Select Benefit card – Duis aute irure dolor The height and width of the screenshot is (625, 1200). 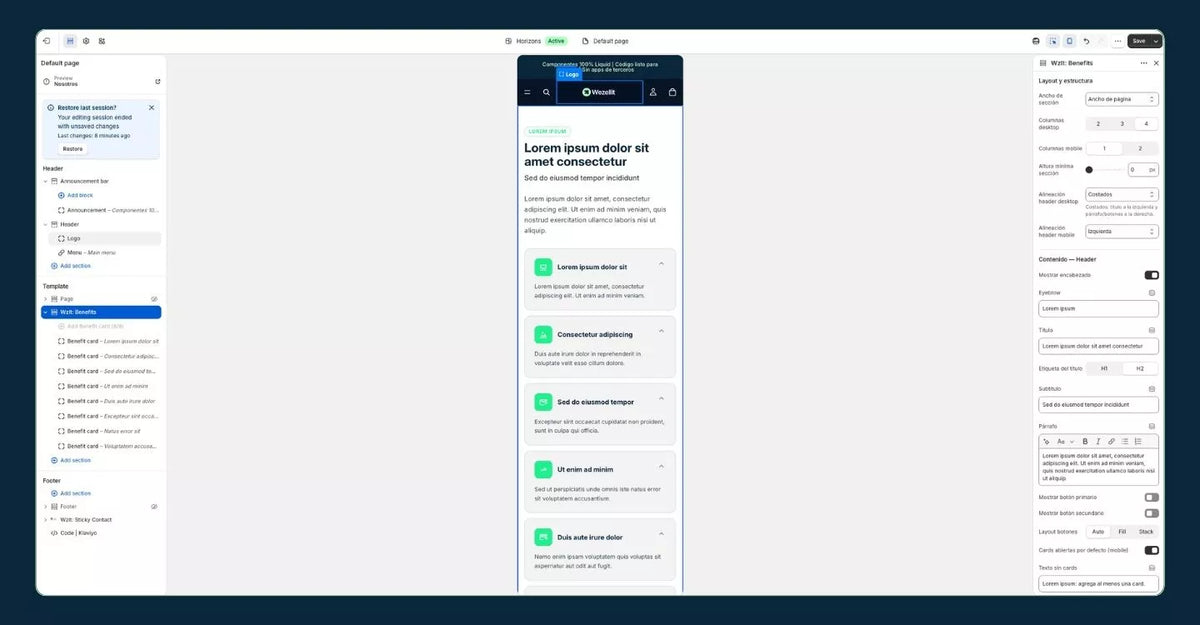coord(107,401)
